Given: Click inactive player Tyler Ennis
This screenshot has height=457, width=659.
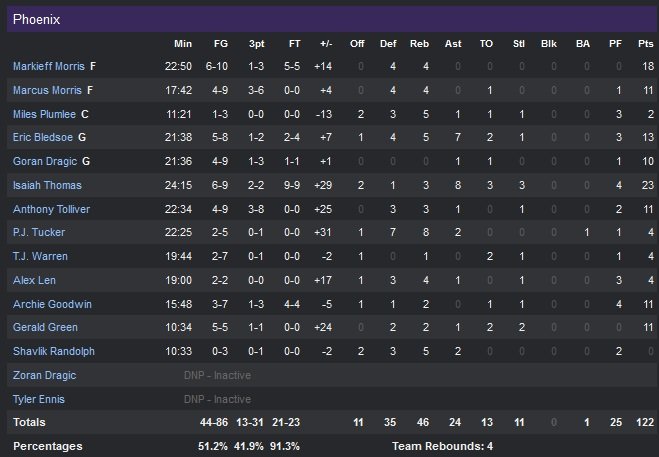Looking at the screenshot, I should pos(39,399).
